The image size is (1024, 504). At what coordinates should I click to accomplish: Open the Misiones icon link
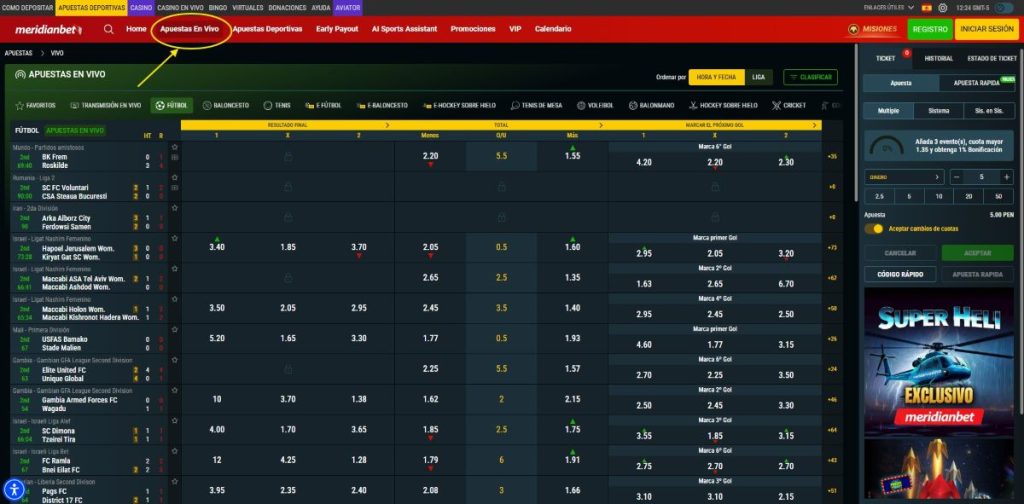point(872,29)
